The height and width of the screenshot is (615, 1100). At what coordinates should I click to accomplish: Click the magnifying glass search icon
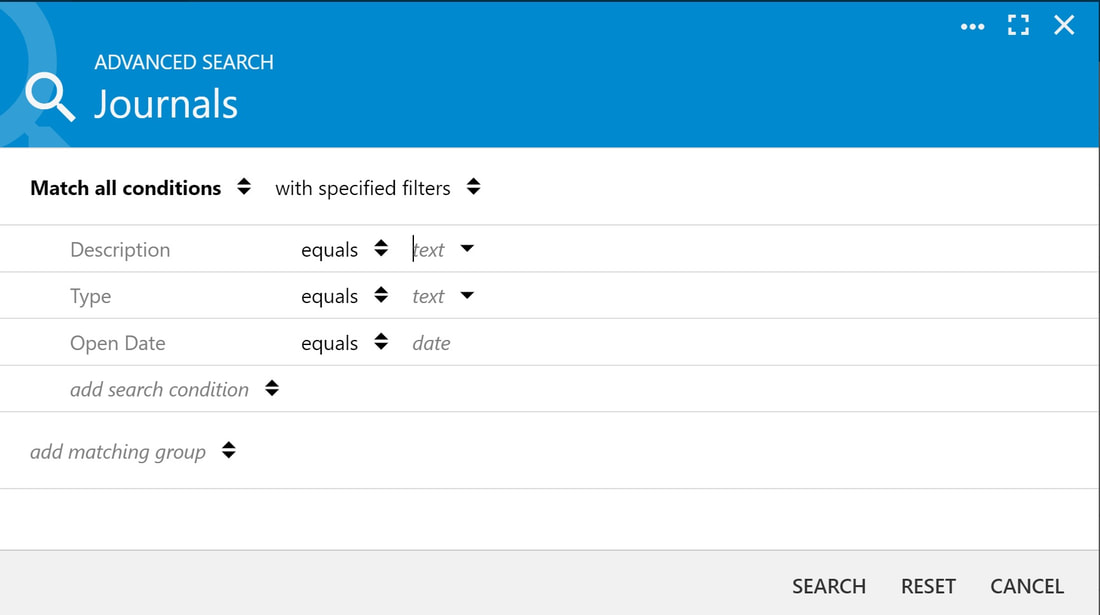(50, 97)
